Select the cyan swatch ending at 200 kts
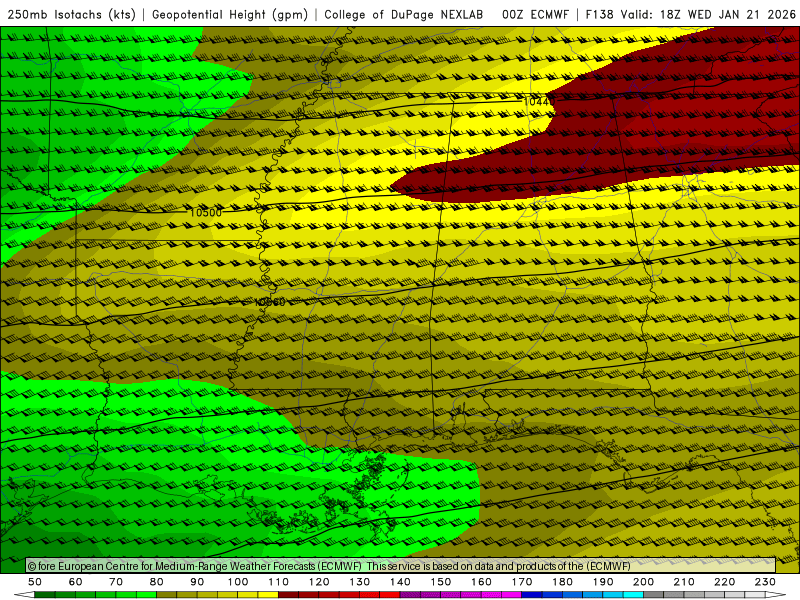Screen dimensions: 800x600 tap(633, 595)
